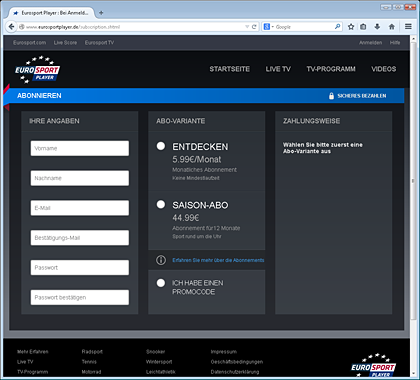Screen dimensions: 420x380
Task: Focus the Vorname input field
Action: pyautogui.click(x=80, y=148)
